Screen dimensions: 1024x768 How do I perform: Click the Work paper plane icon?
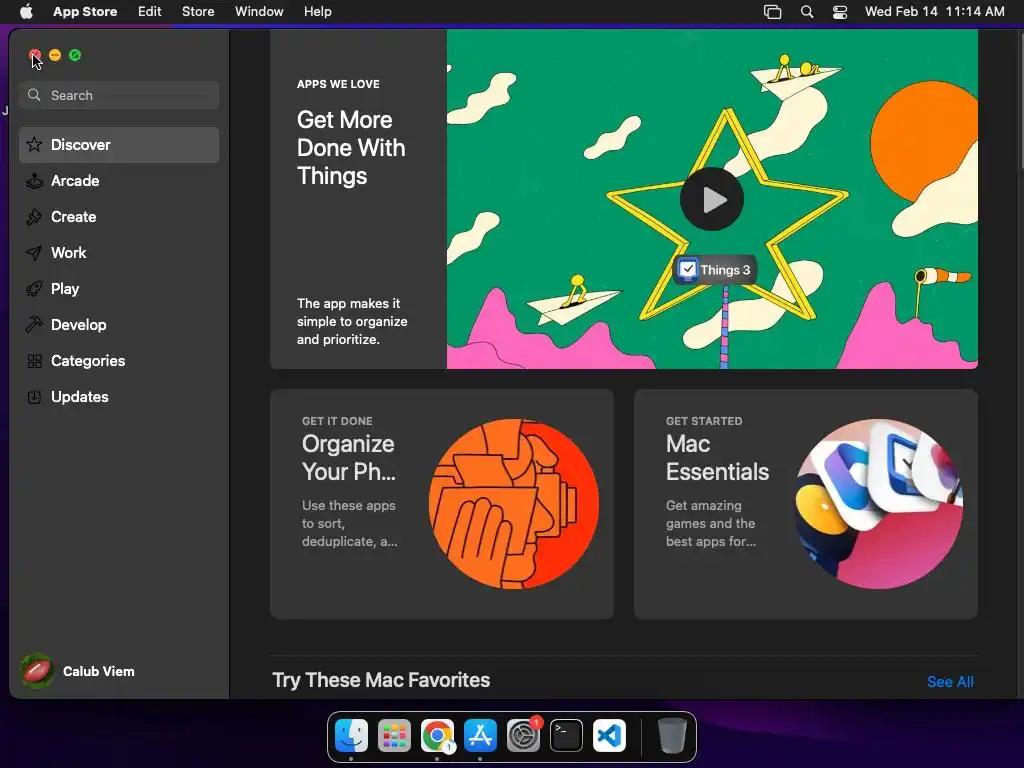point(34,252)
